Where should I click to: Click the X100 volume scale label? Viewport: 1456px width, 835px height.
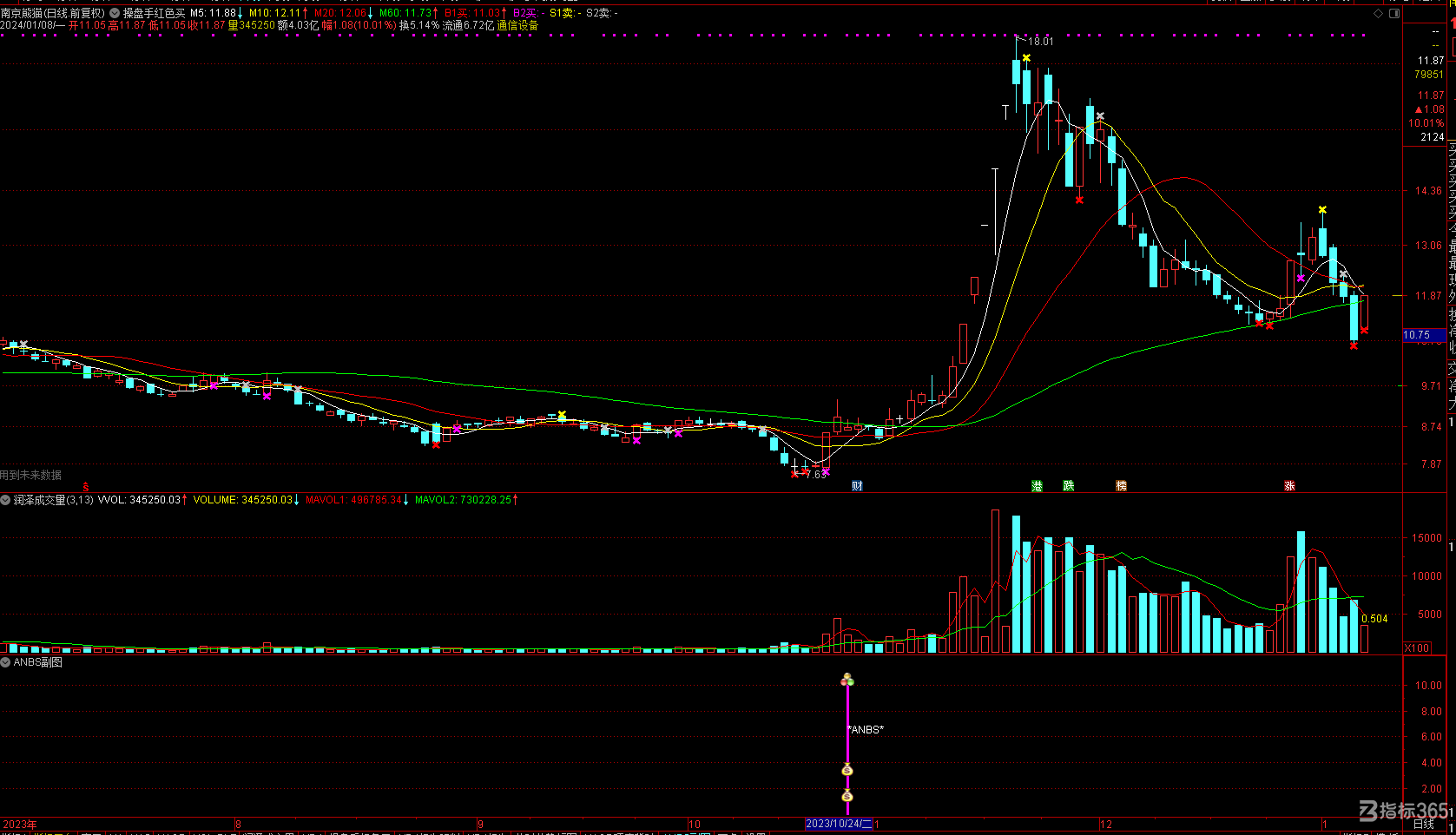click(1418, 648)
